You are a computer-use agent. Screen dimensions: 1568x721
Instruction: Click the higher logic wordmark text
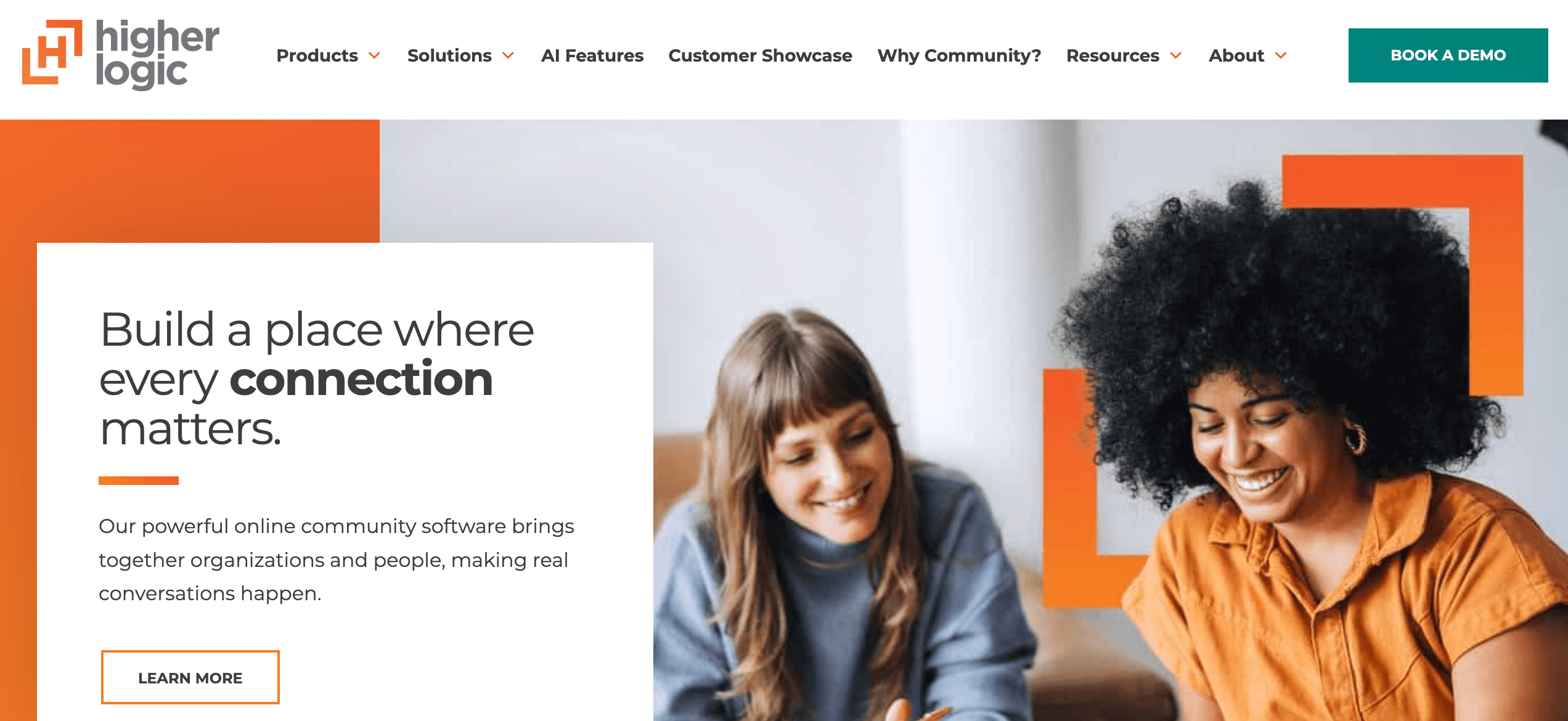click(x=157, y=54)
